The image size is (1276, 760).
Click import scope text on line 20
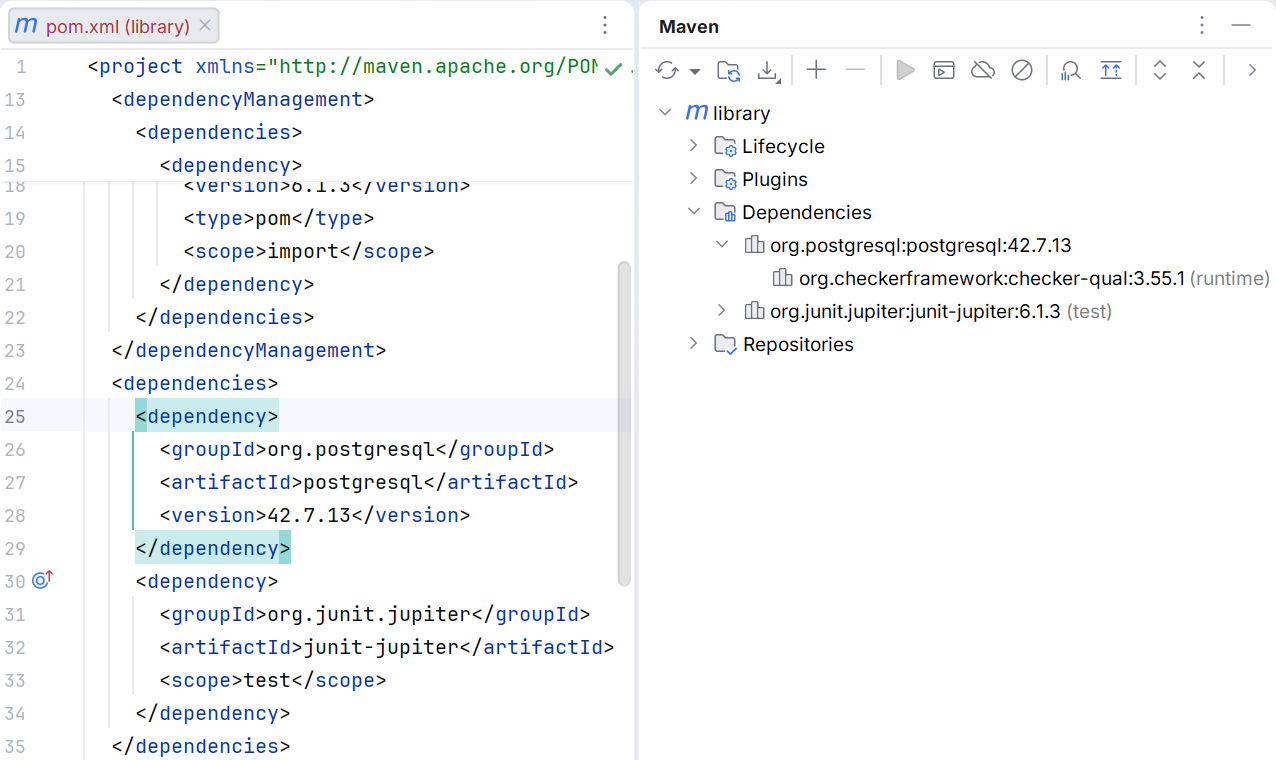click(x=303, y=251)
